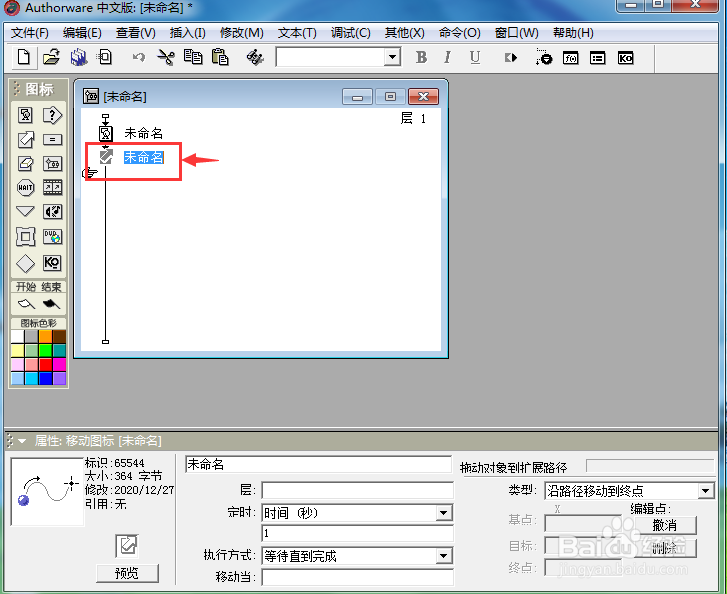Undo the last action via toolbar
Image resolution: width=727 pixels, height=594 pixels.
138,57
